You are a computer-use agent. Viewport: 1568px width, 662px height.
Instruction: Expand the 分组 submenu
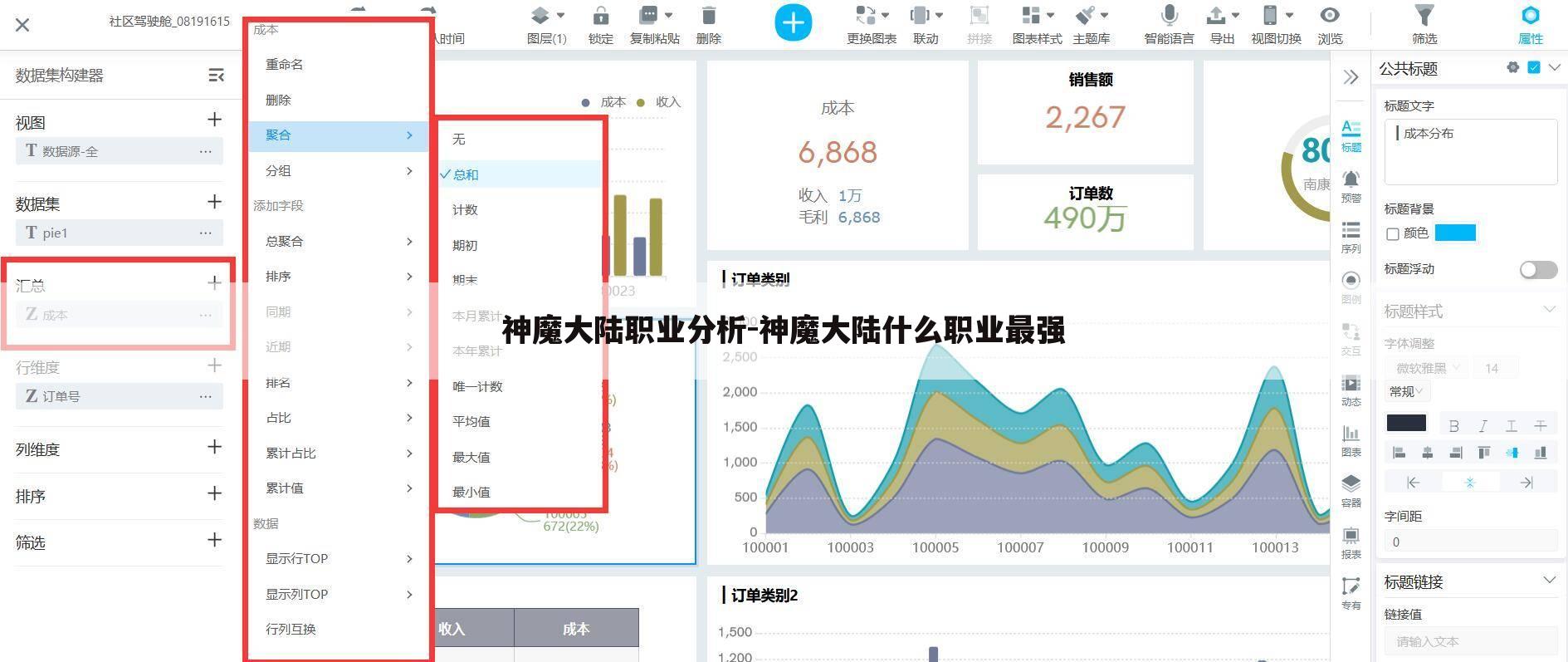338,170
